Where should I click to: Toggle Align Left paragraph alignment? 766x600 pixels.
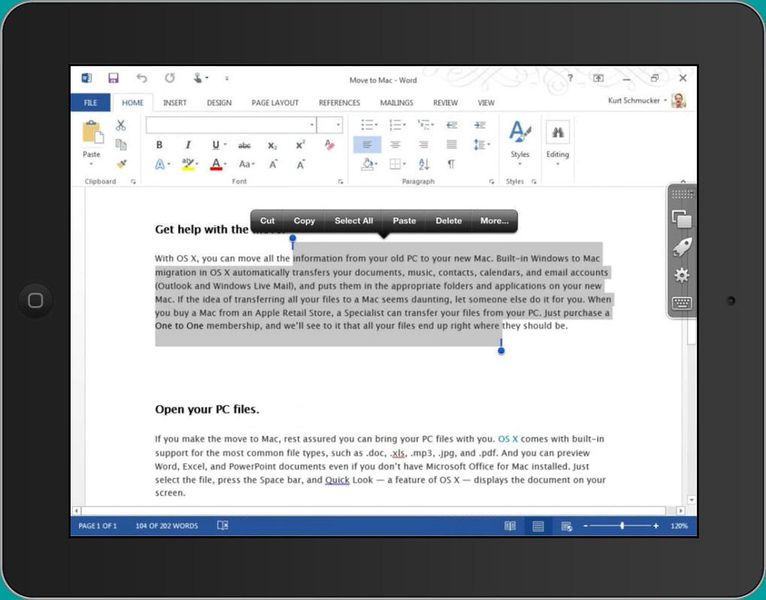point(367,145)
